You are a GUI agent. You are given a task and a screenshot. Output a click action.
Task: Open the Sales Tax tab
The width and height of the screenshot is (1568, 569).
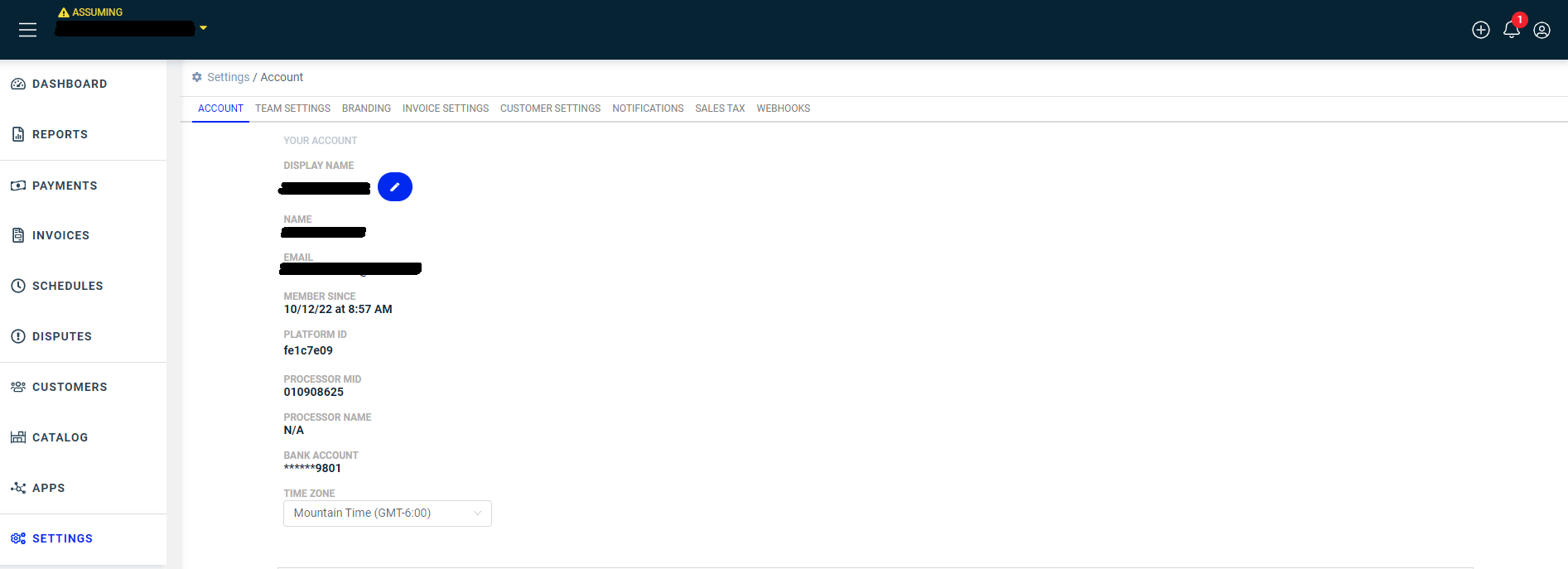[x=720, y=108]
